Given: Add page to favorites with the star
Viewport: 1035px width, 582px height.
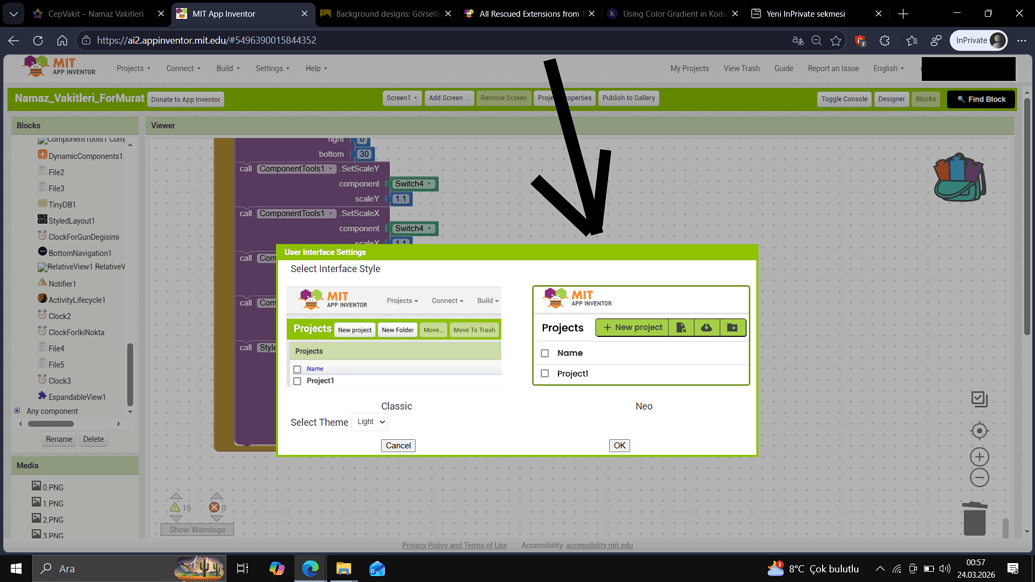Looking at the screenshot, I should (x=836, y=40).
